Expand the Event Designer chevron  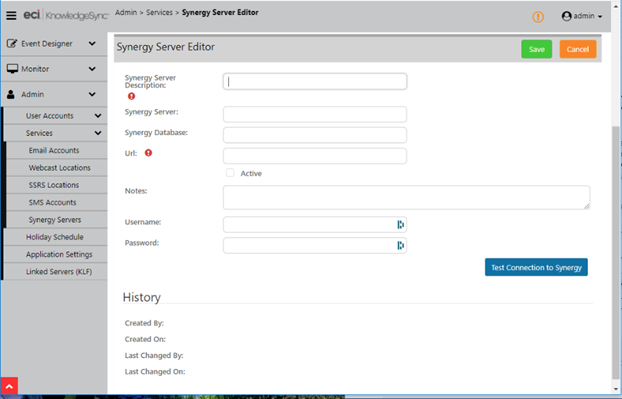tap(92, 43)
